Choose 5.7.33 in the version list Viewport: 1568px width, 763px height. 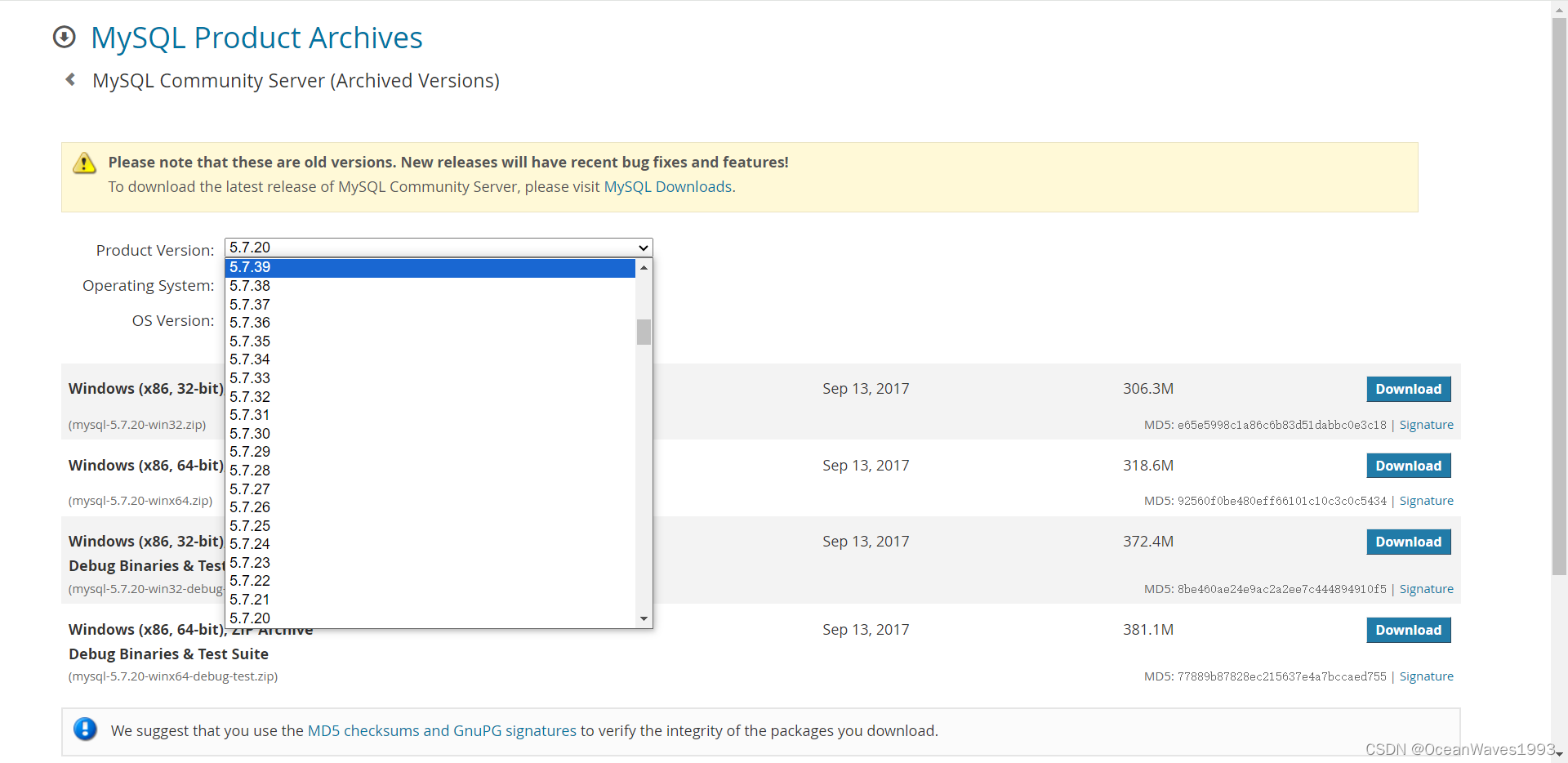point(430,378)
